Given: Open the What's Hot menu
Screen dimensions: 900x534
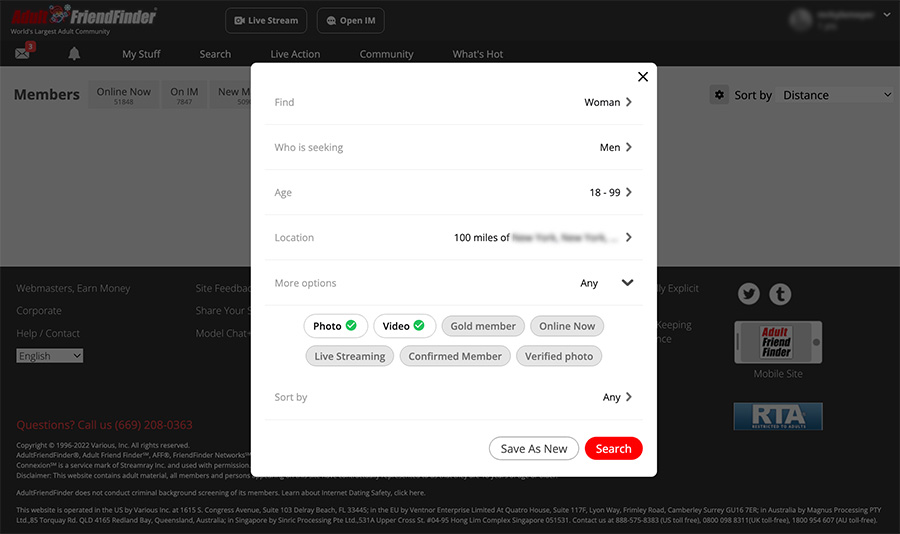Looking at the screenshot, I should coord(478,54).
